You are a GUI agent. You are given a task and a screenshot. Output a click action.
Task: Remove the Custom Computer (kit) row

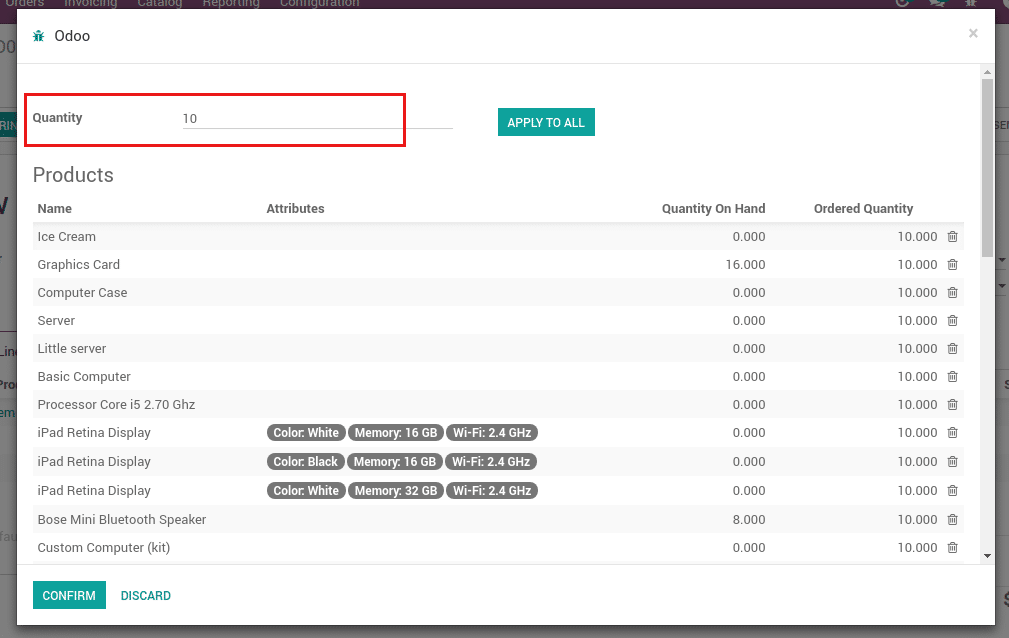(952, 548)
